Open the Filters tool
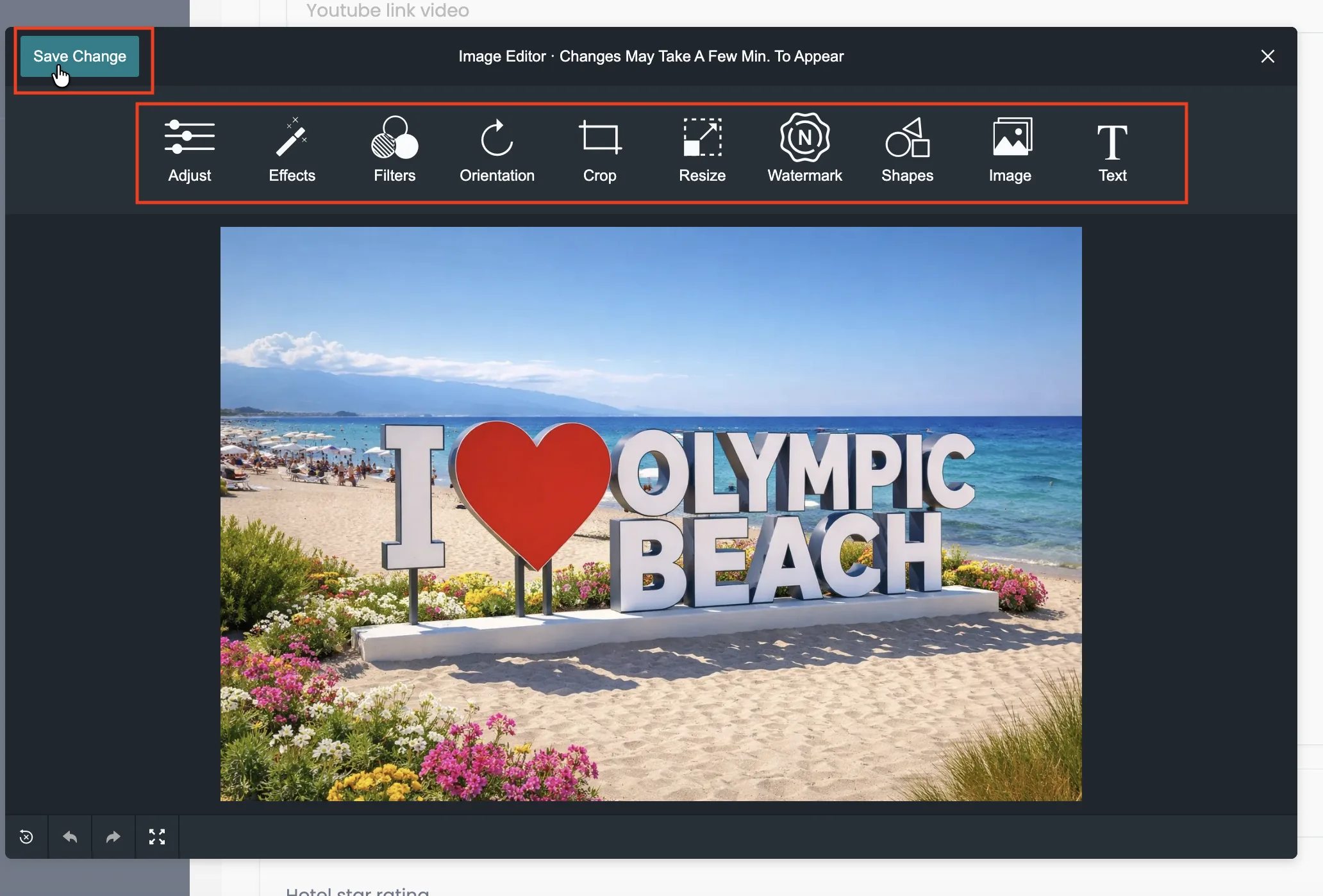The width and height of the screenshot is (1323, 896). pyautogui.click(x=394, y=151)
